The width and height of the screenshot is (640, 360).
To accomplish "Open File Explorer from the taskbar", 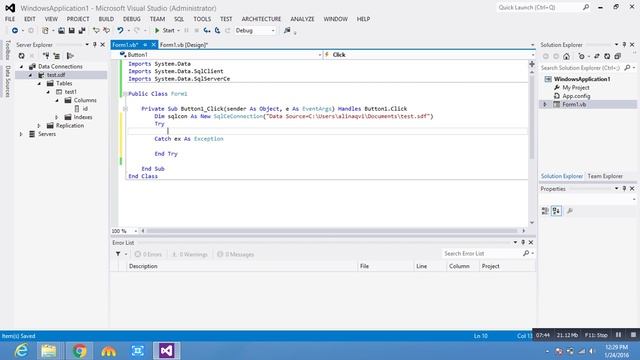I will coord(49,351).
